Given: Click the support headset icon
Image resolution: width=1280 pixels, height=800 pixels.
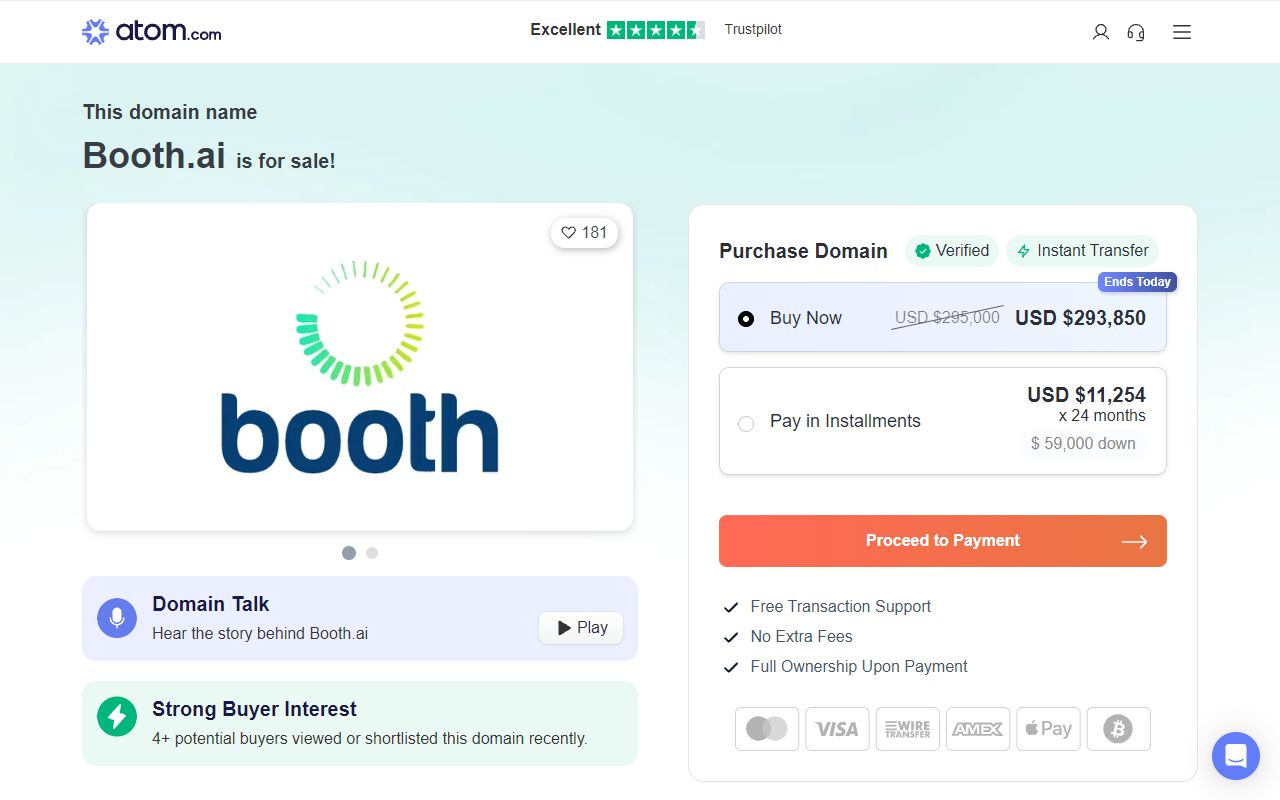Looking at the screenshot, I should coord(1136,32).
